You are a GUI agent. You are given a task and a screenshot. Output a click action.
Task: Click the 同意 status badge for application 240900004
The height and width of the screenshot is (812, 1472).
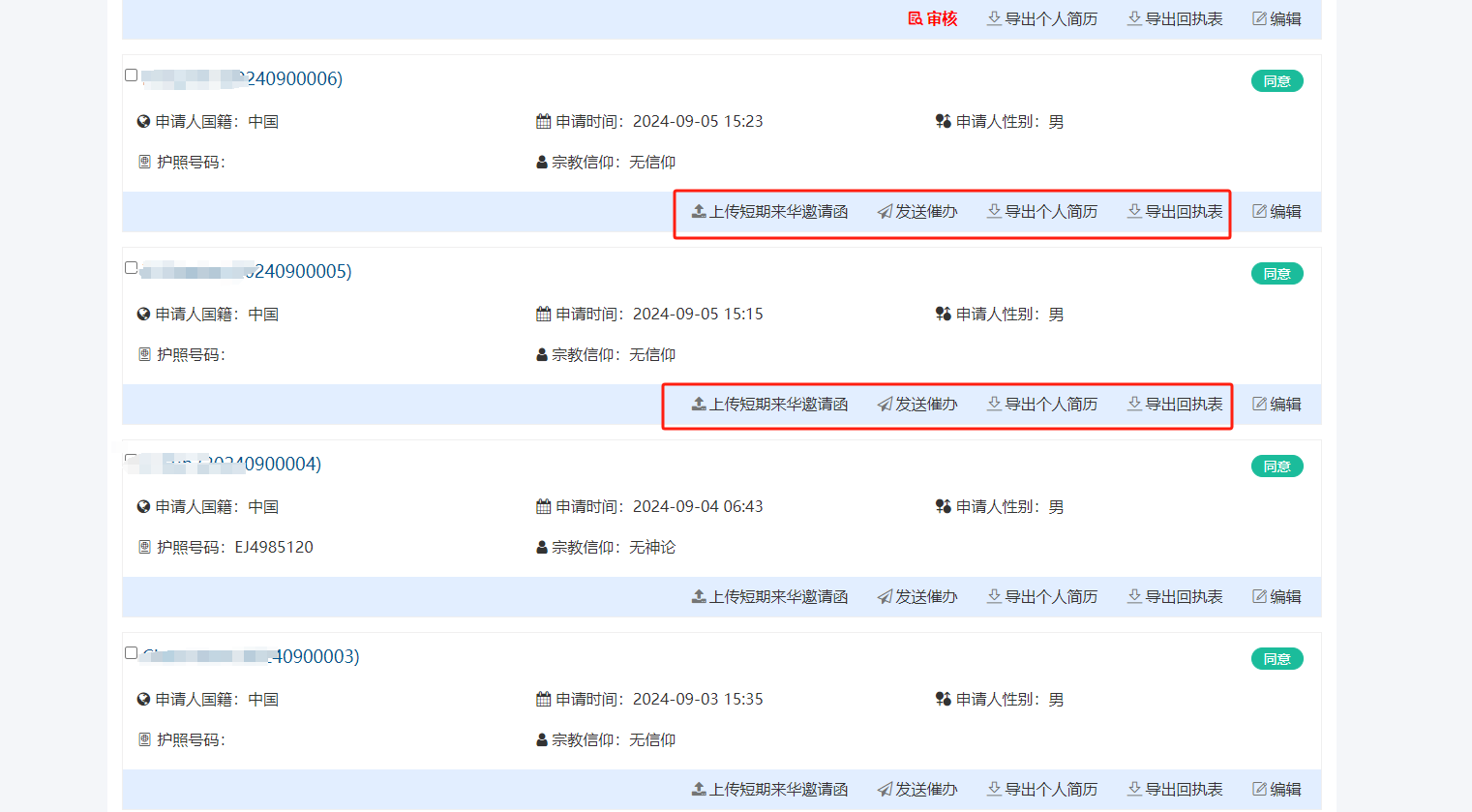coord(1277,466)
